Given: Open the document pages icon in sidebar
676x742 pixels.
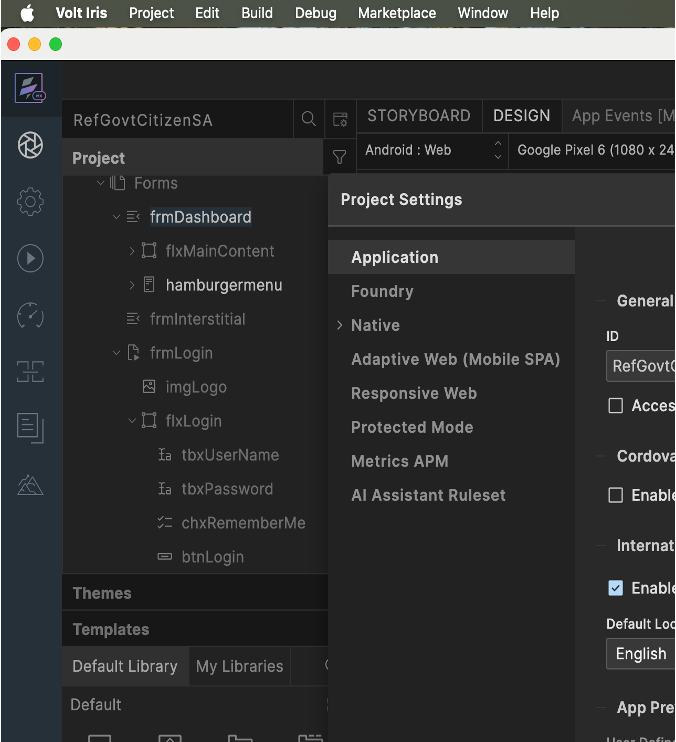Looking at the screenshot, I should click(30, 428).
